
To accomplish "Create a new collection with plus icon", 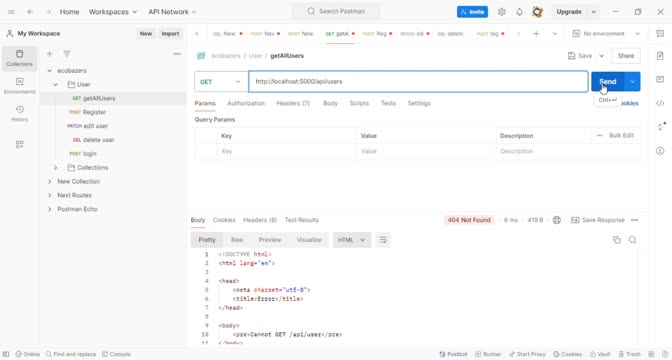I will pyautogui.click(x=50, y=54).
